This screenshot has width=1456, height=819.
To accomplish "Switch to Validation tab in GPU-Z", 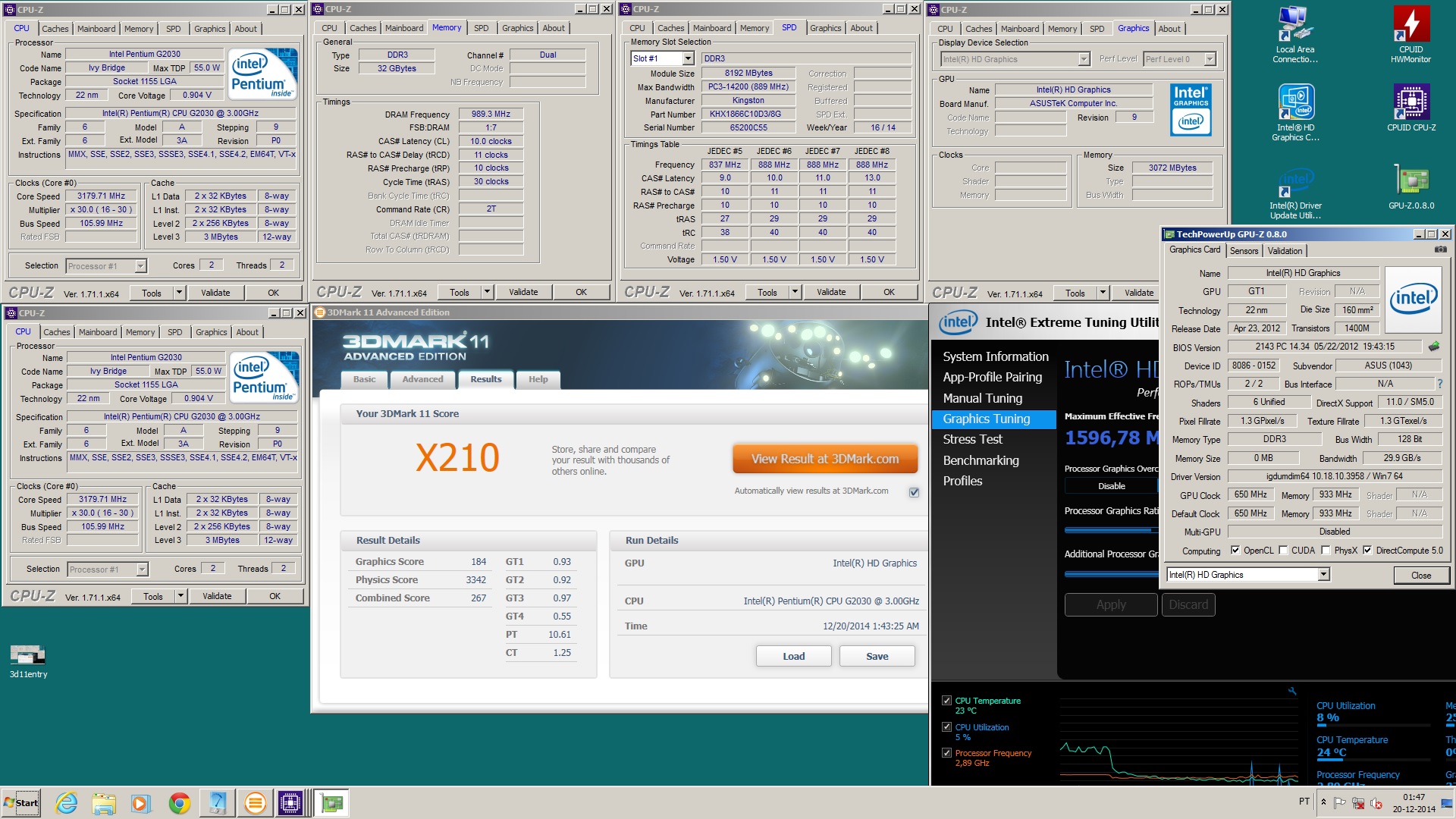I will click(x=1285, y=251).
